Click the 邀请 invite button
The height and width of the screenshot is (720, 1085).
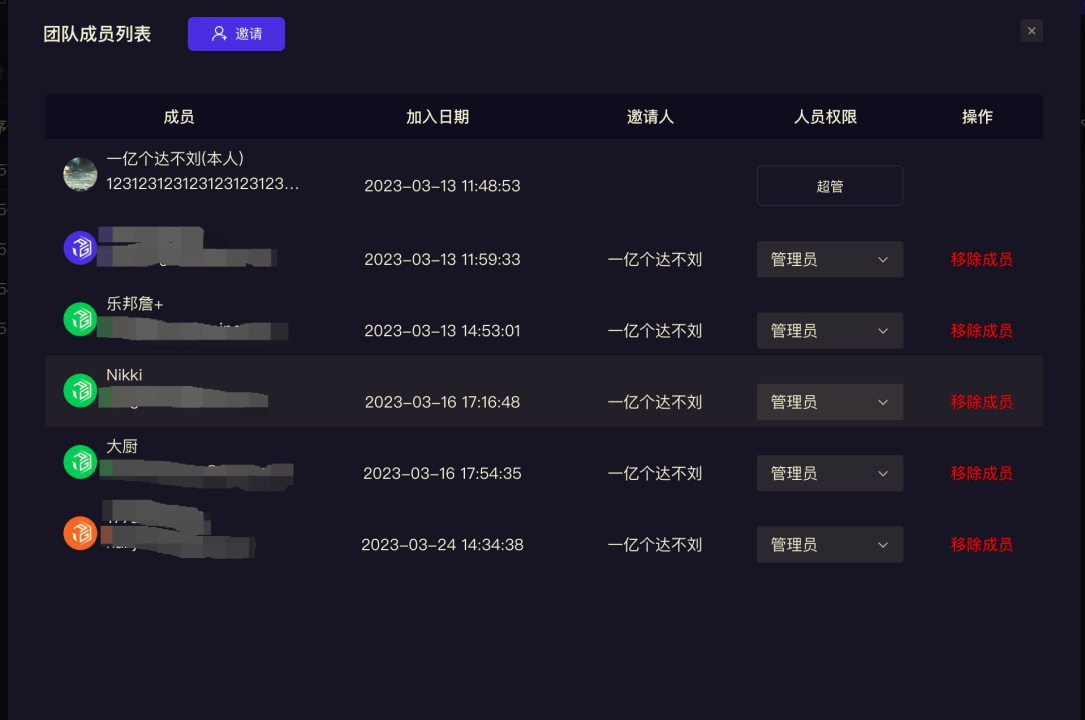tap(236, 34)
